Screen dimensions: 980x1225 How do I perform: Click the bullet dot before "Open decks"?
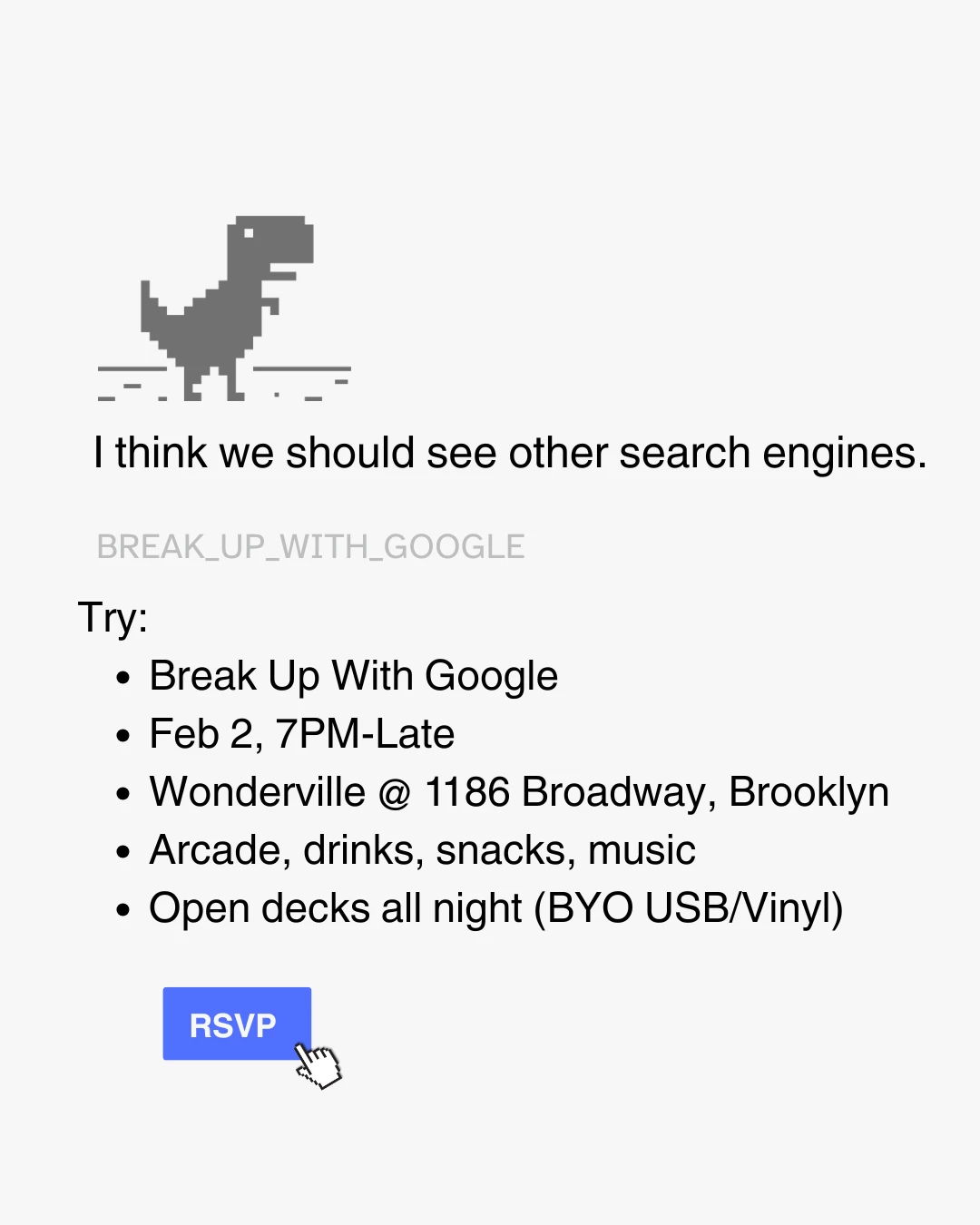[x=124, y=911]
